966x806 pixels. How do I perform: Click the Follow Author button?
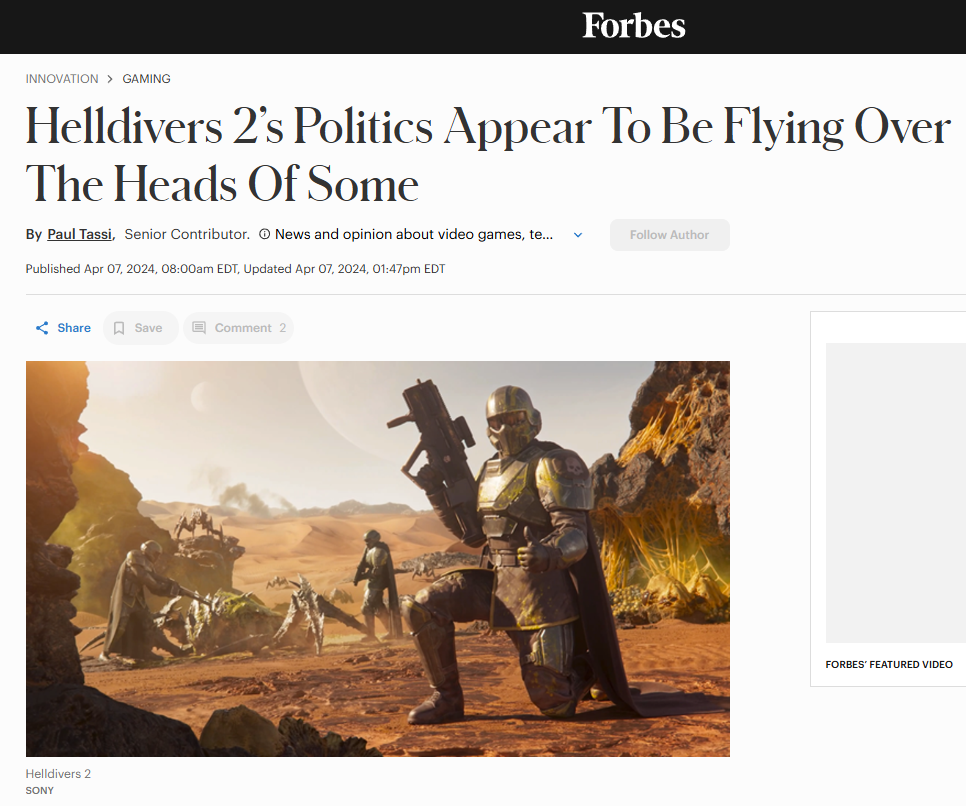pyautogui.click(x=670, y=235)
